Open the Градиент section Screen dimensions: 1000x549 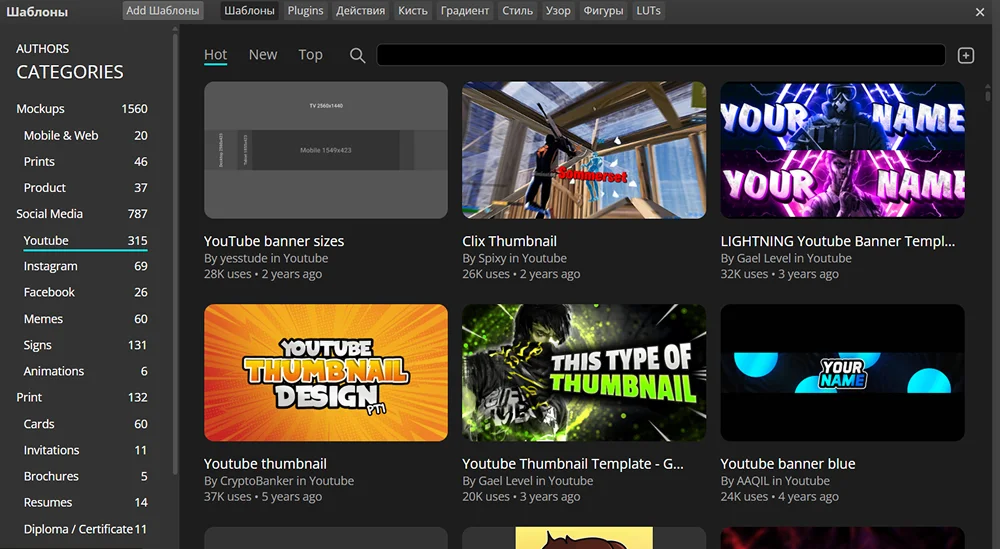pyautogui.click(x=465, y=11)
